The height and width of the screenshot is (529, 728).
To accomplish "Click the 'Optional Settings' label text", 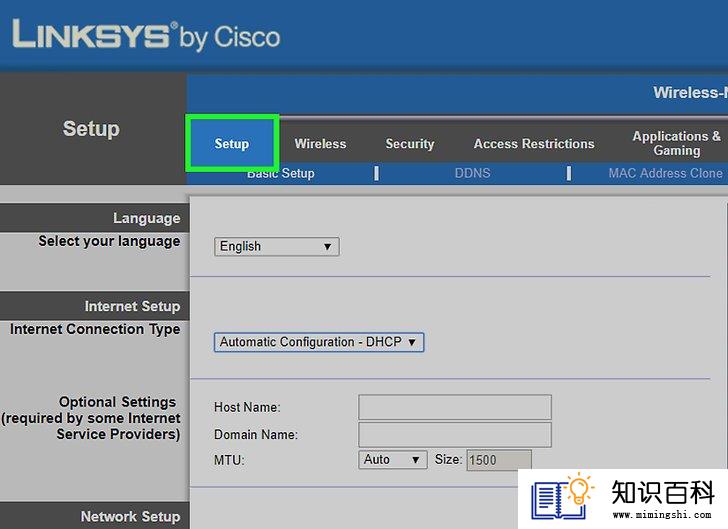I will (117, 402).
